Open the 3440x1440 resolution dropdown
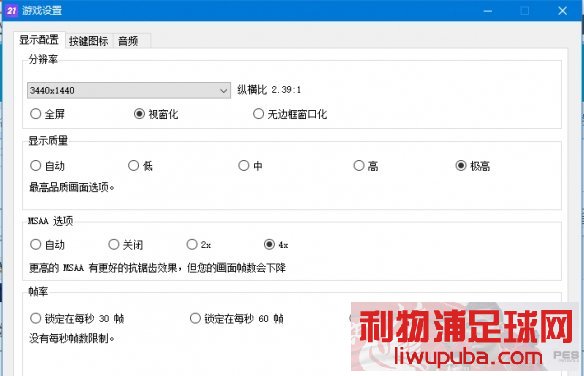 point(129,90)
